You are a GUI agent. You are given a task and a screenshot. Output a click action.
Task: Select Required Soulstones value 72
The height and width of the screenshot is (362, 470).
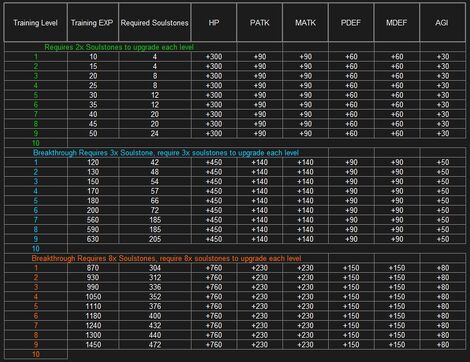[x=155, y=210]
